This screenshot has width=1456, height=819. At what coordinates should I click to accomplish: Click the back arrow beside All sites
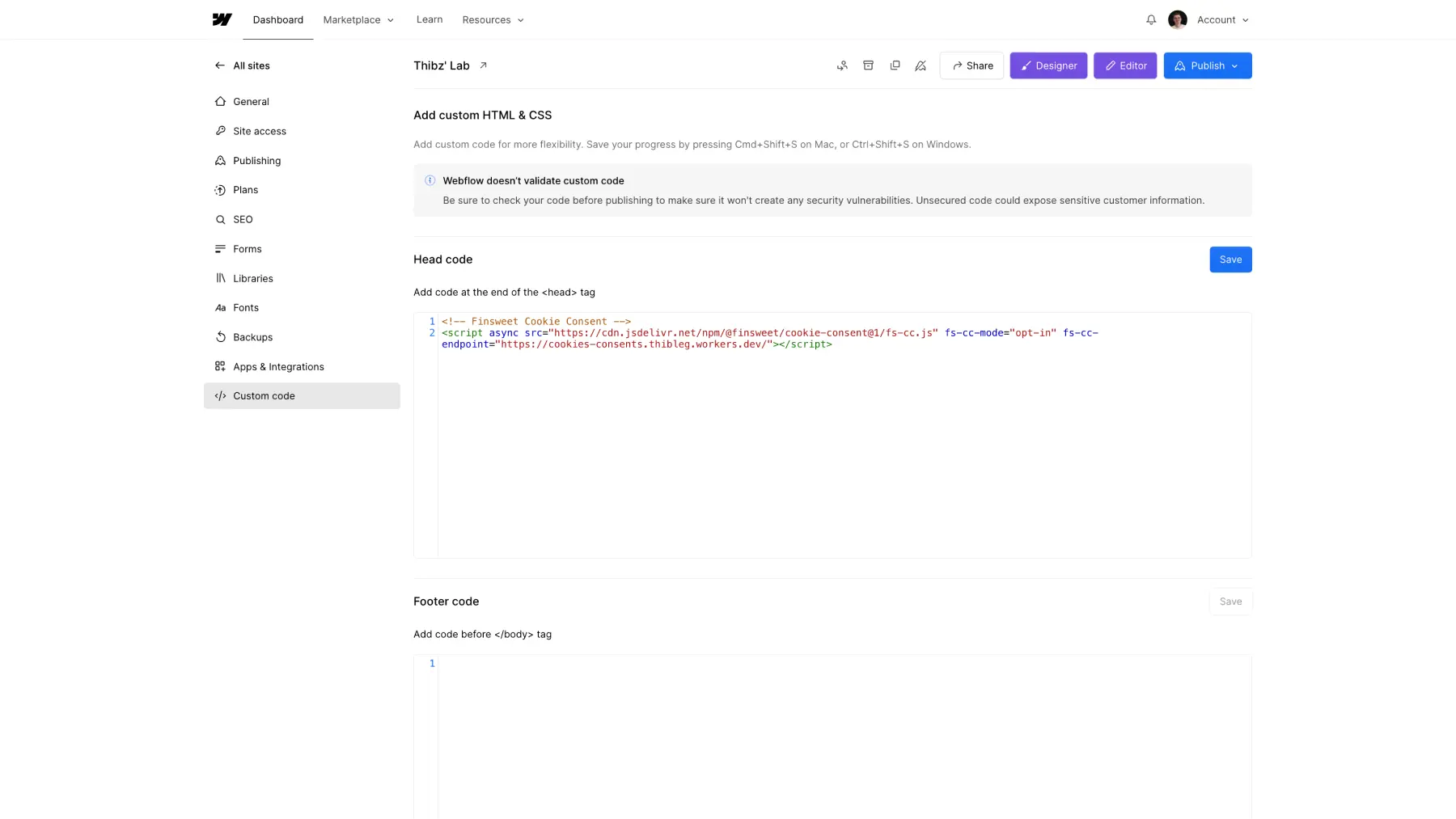point(219,65)
